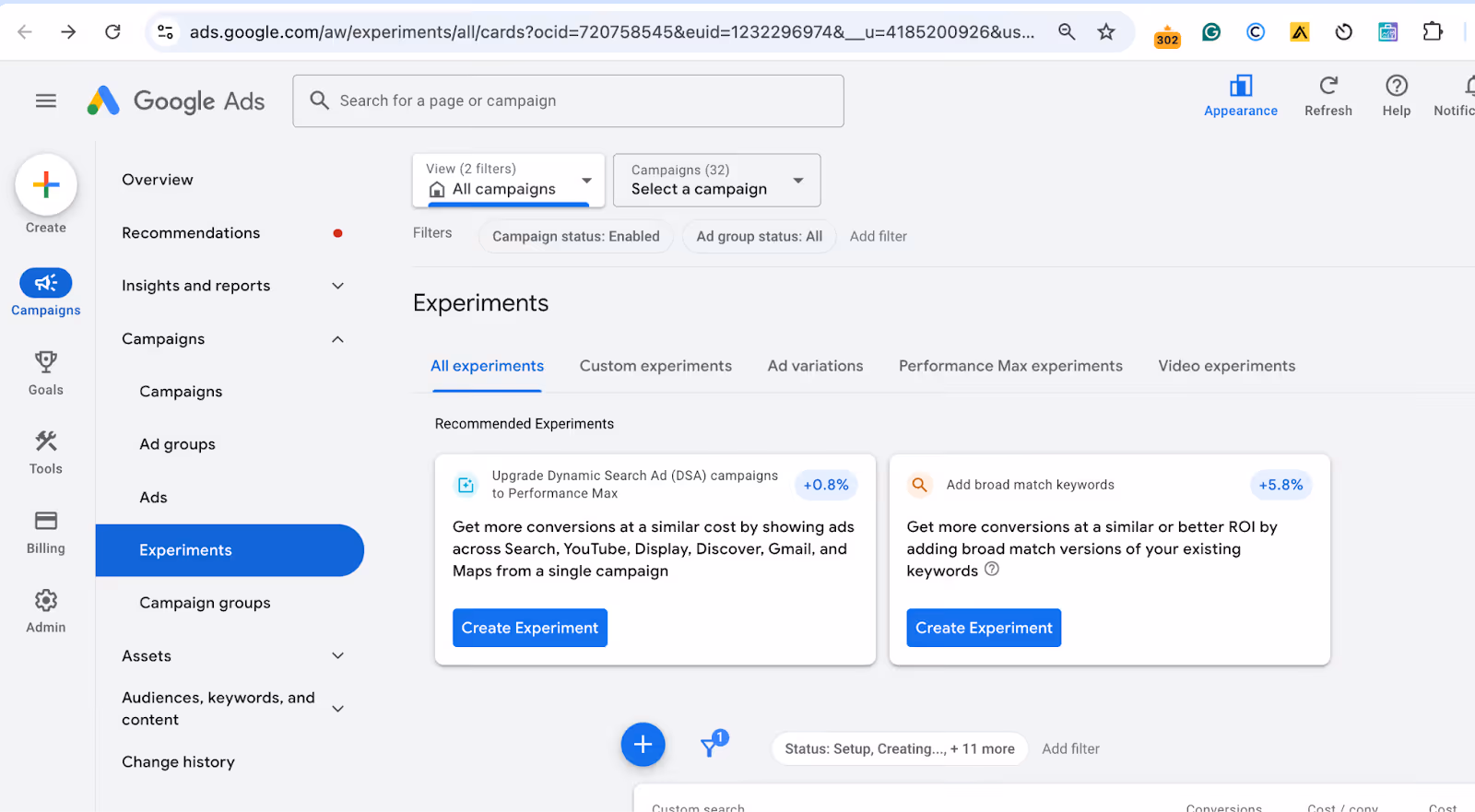
Task: Collapse the Campaigns sidebar section
Action: point(338,339)
